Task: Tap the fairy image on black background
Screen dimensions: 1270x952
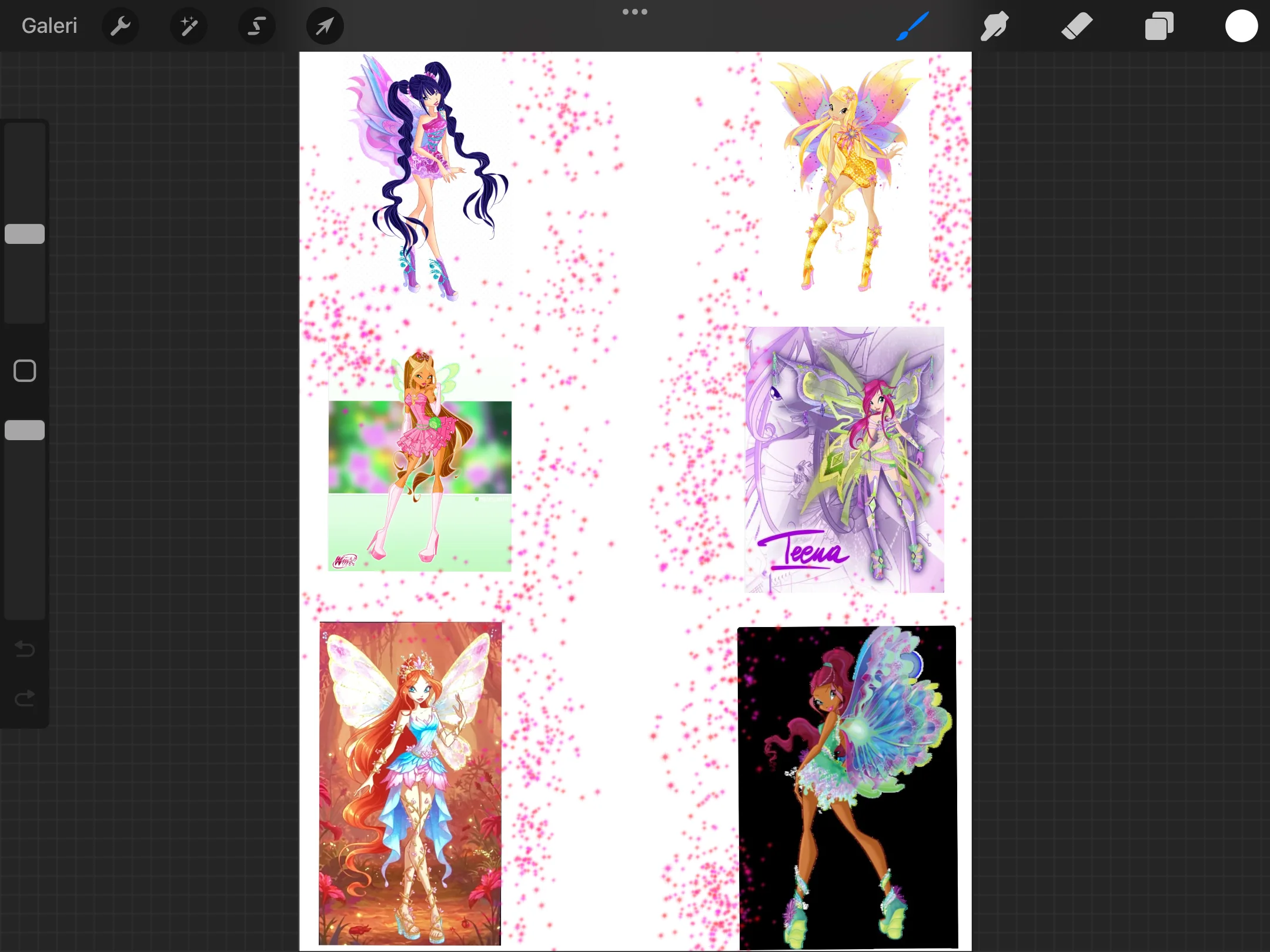Action: pyautogui.click(x=847, y=787)
